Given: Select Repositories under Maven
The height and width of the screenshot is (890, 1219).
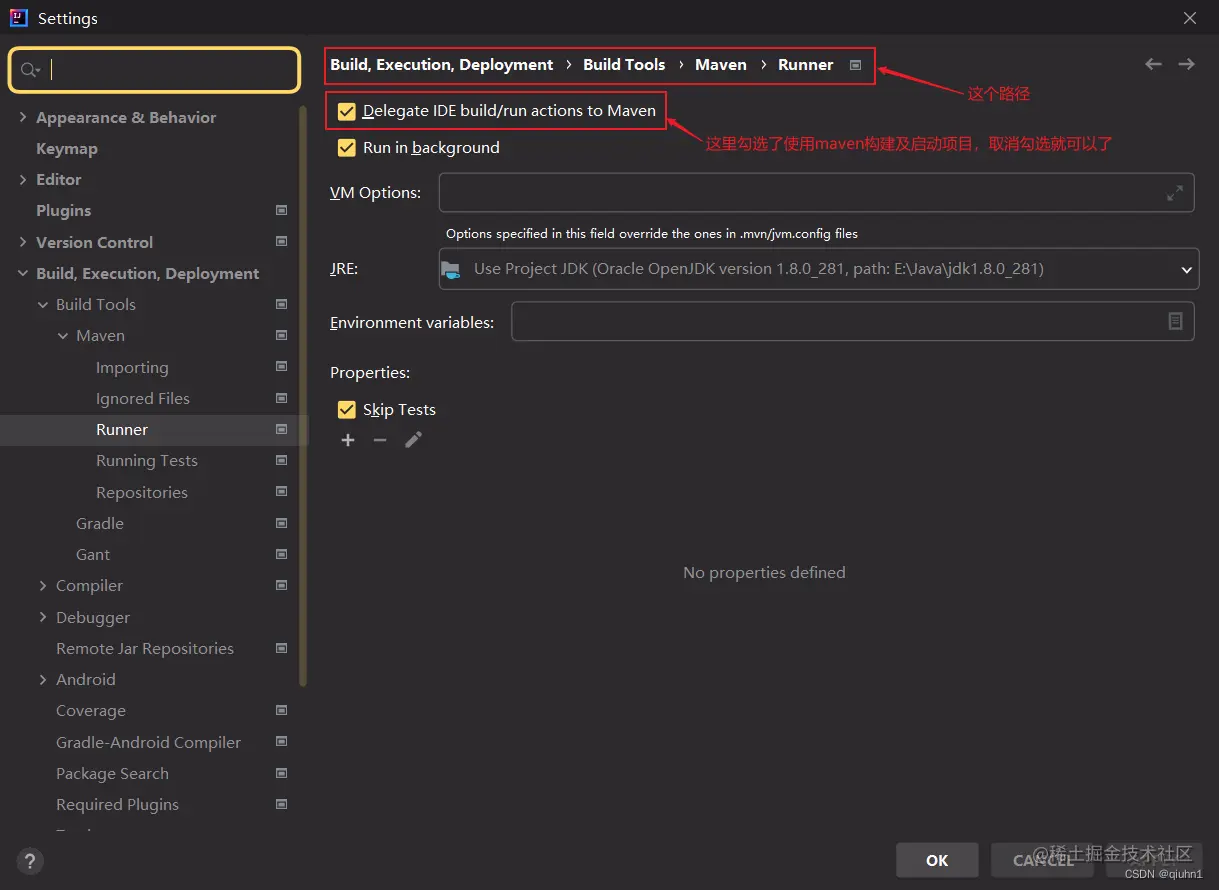Looking at the screenshot, I should tap(142, 492).
